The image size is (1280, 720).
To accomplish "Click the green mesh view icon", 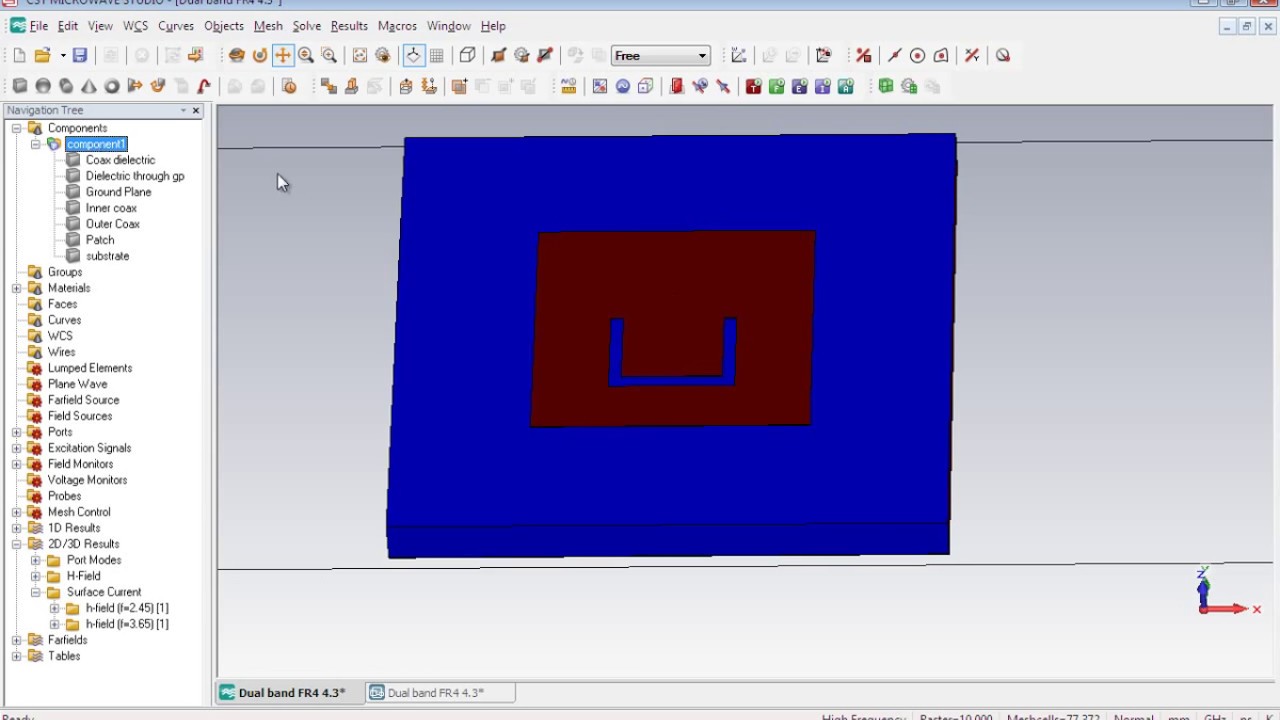I will (886, 87).
